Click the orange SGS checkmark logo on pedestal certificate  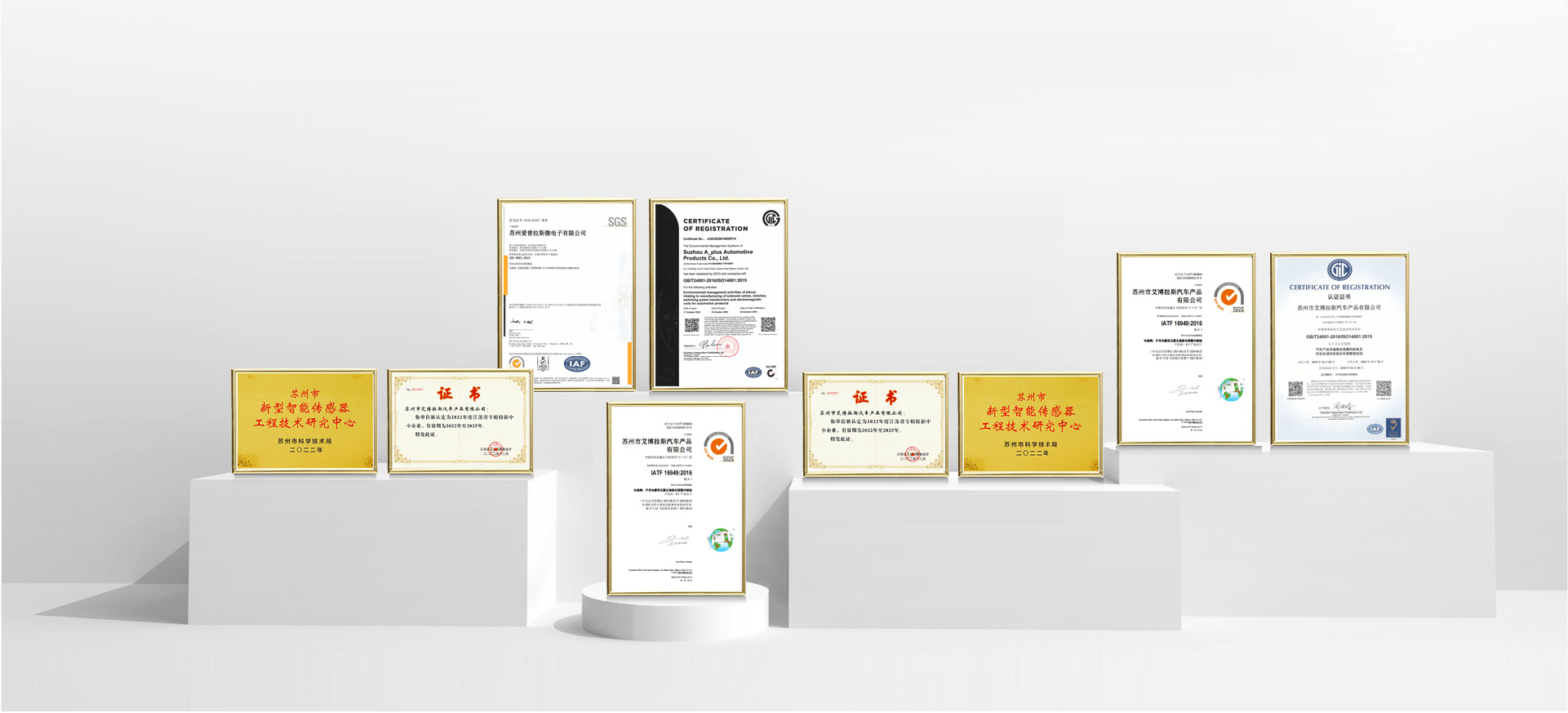(719, 448)
